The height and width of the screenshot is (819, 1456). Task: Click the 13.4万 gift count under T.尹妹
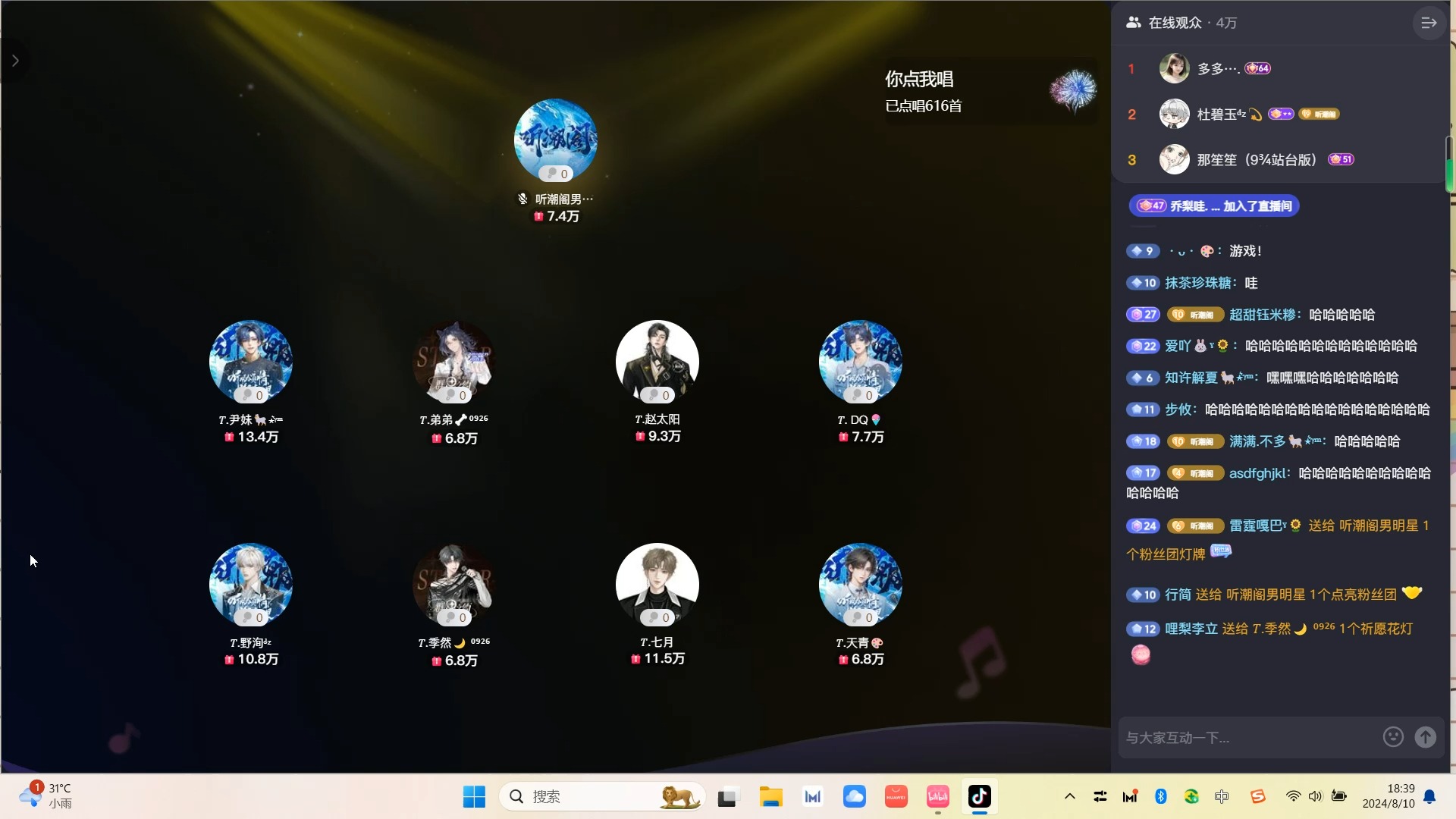[252, 437]
